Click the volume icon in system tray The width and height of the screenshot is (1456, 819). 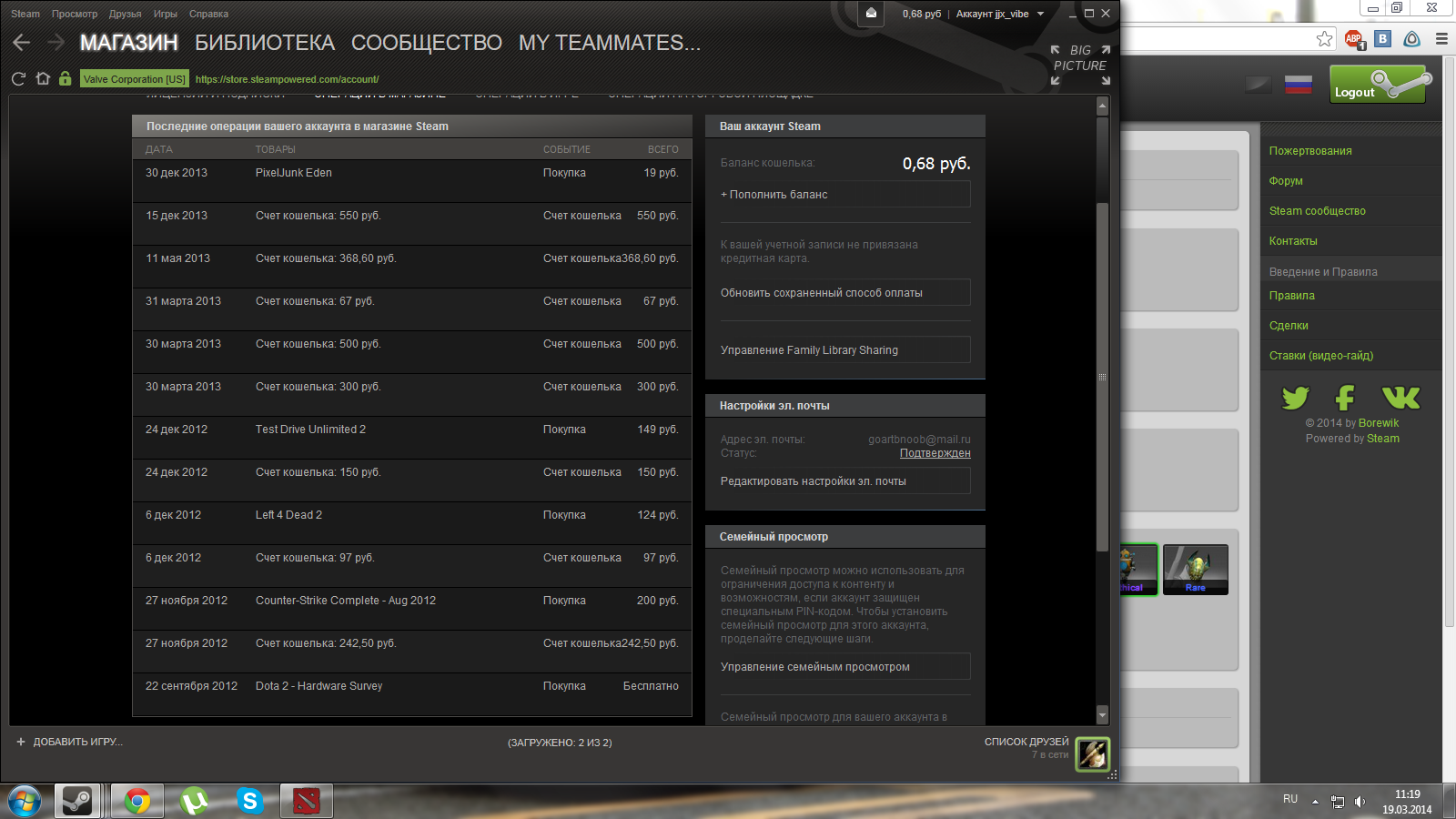pos(1360,801)
